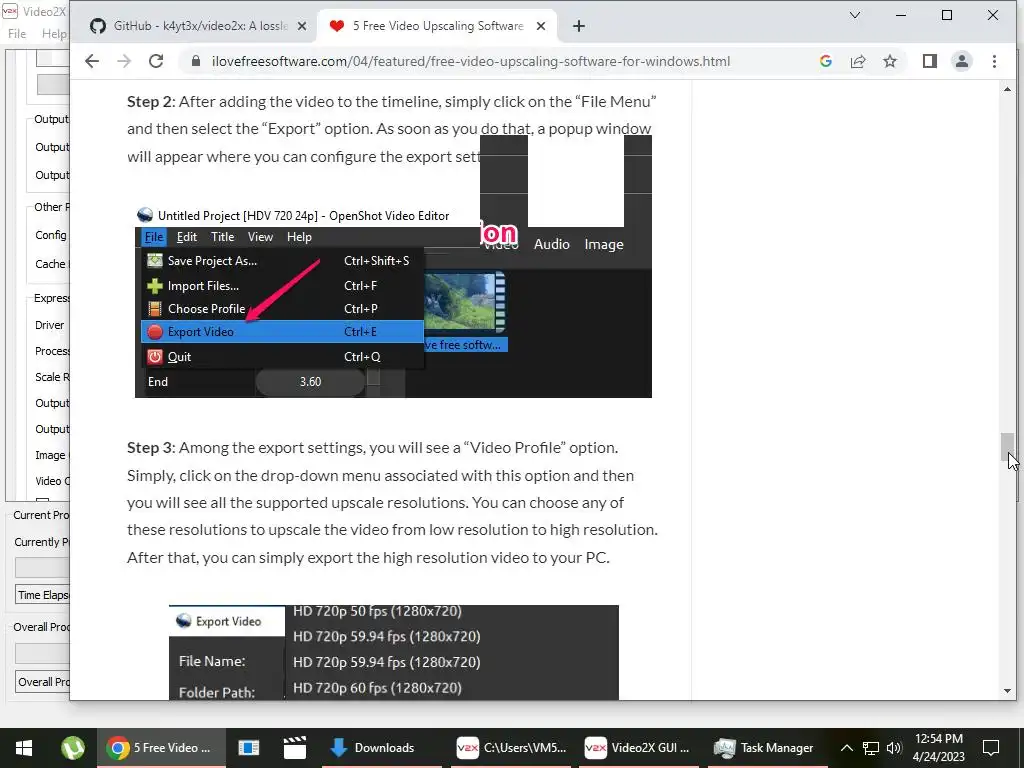
Task: Go back to the previous page in Chrome
Action: coord(92,61)
